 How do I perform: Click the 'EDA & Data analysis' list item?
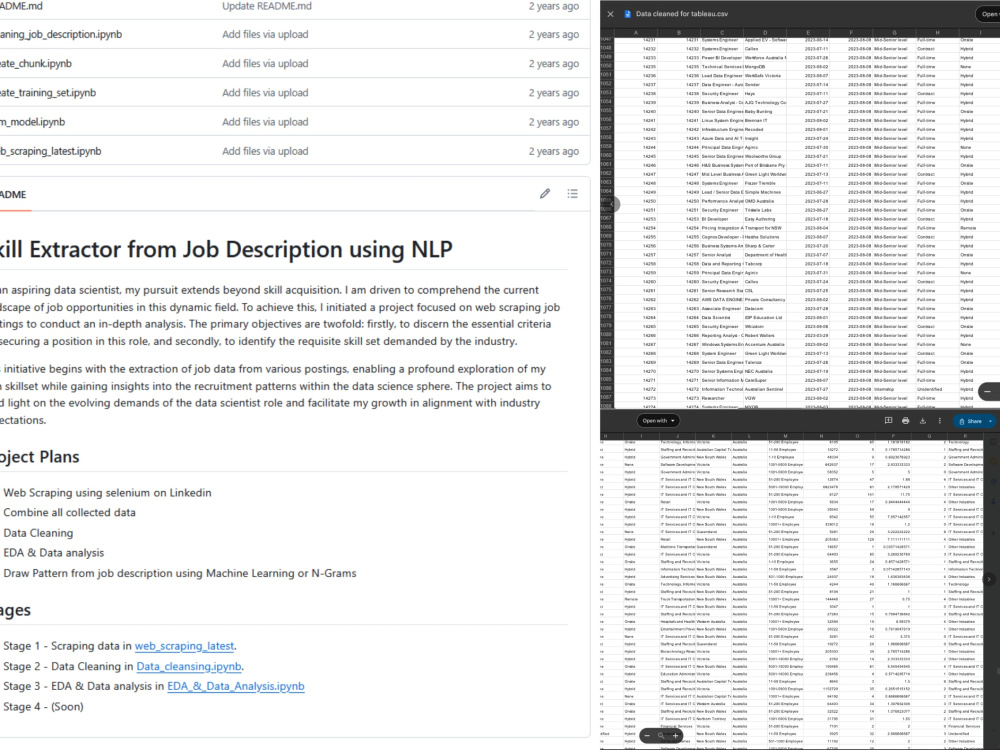tap(54, 553)
